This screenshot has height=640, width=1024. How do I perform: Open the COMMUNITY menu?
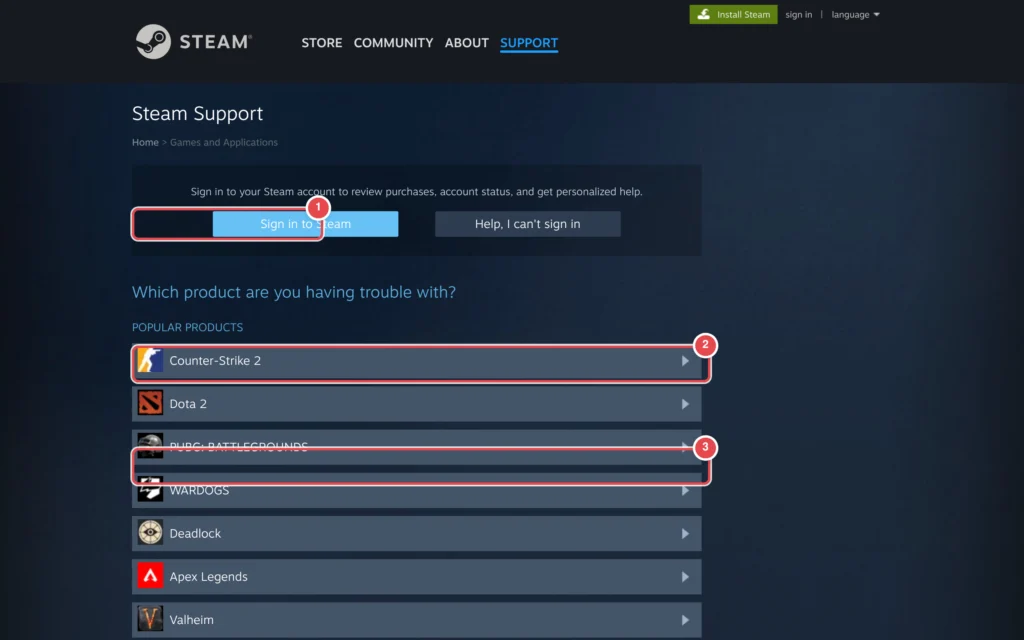tap(393, 43)
